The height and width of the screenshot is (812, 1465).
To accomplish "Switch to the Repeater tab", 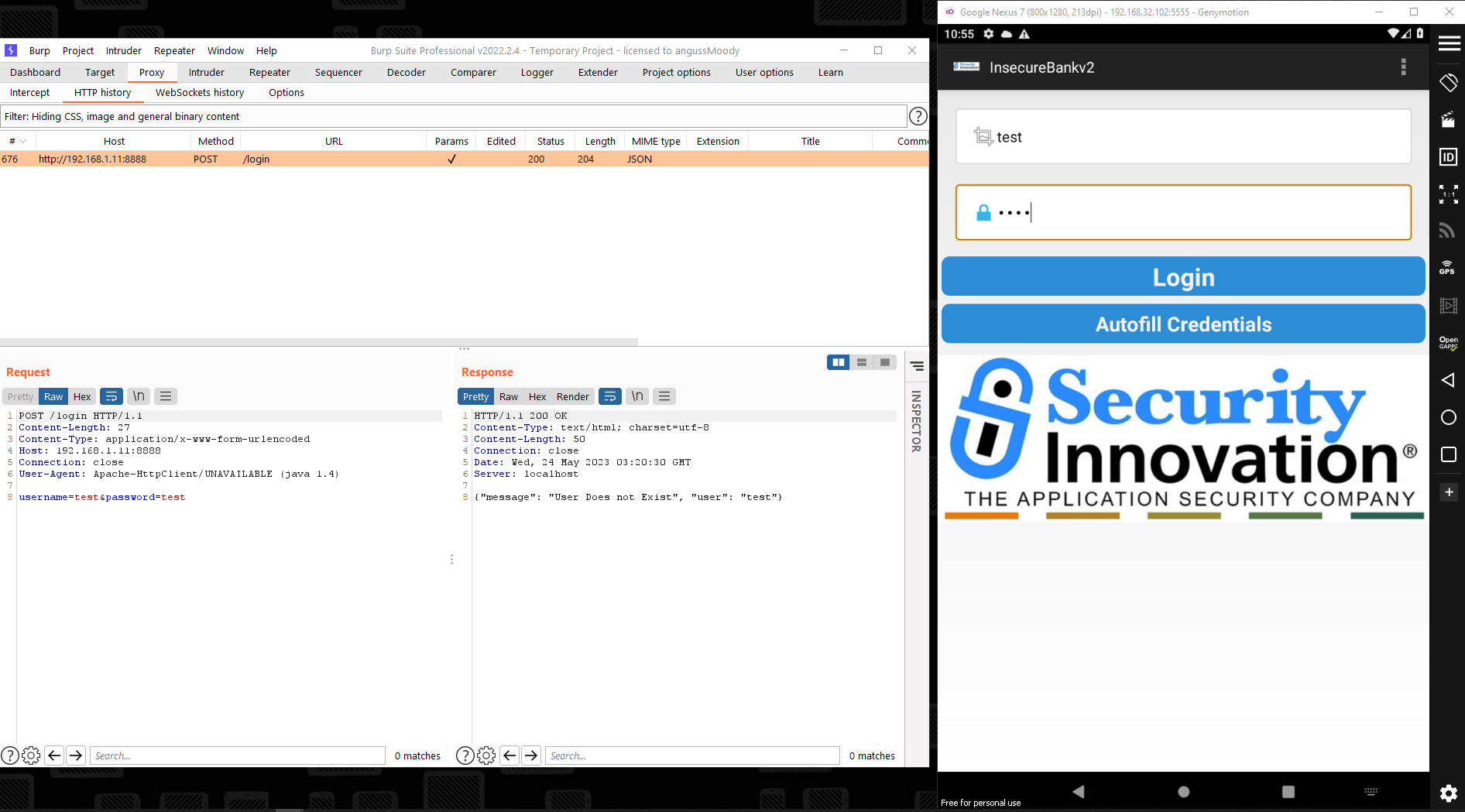I will click(x=269, y=72).
